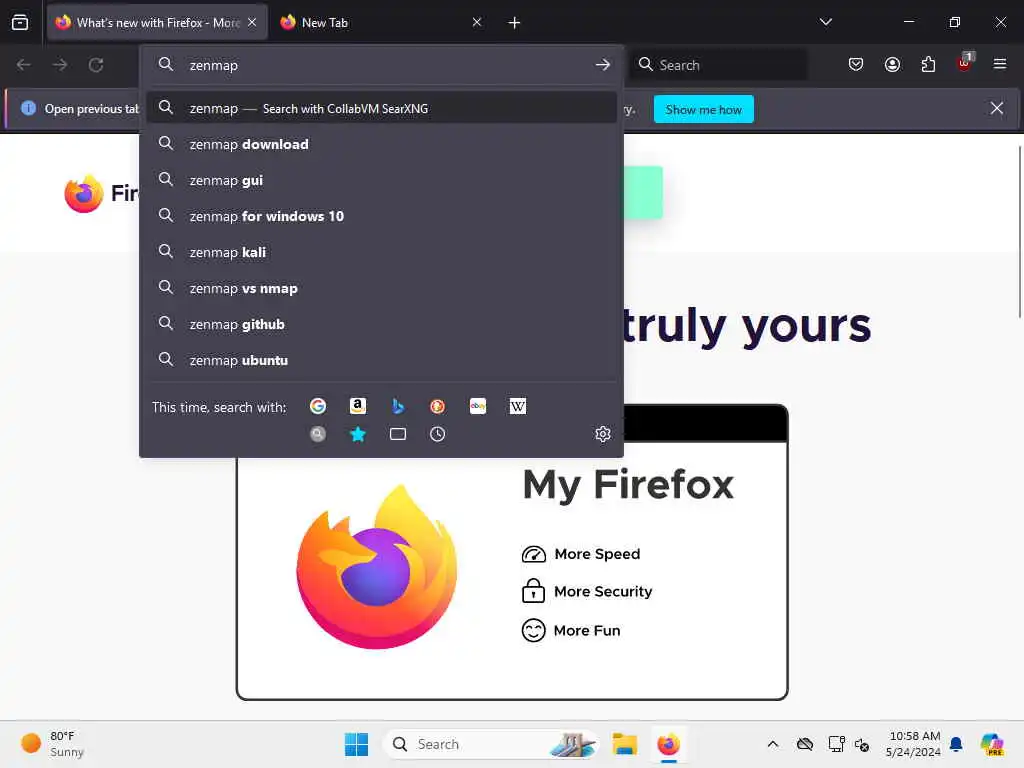The height and width of the screenshot is (768, 1024).
Task: Click the Forward navigation arrow
Action: 60,65
